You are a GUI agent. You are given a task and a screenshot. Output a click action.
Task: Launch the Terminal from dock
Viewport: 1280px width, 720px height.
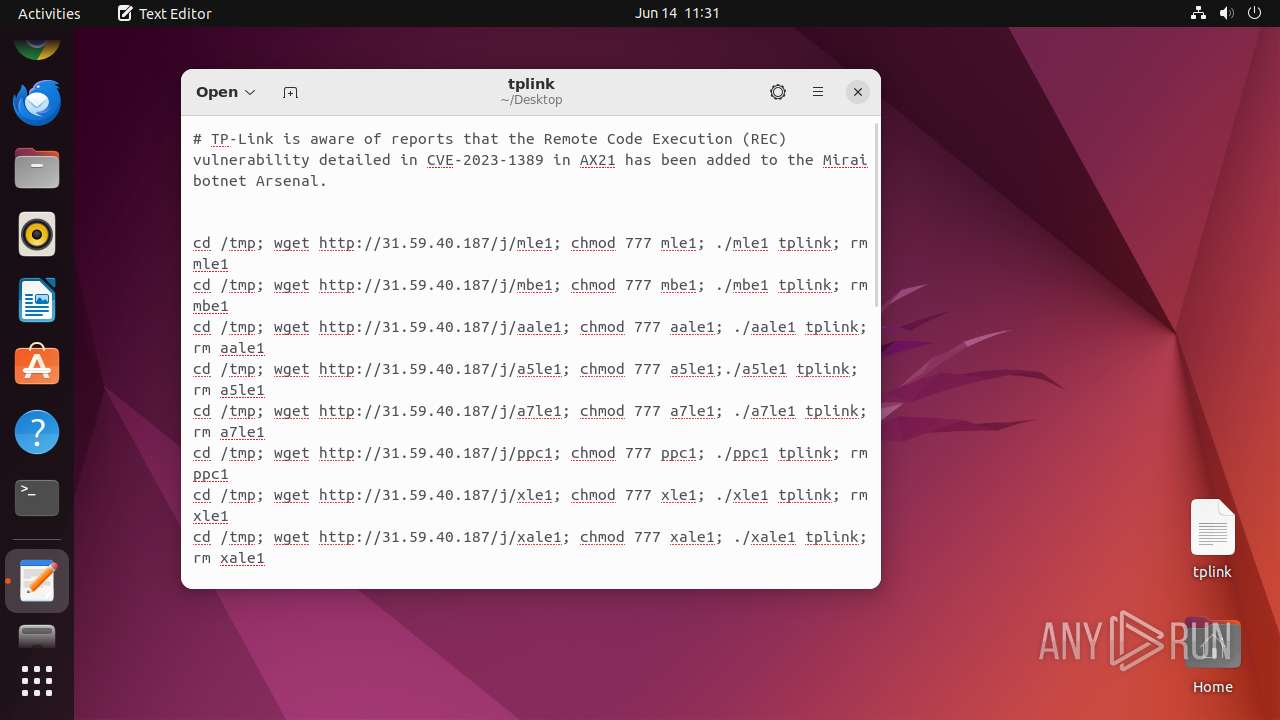click(37, 498)
